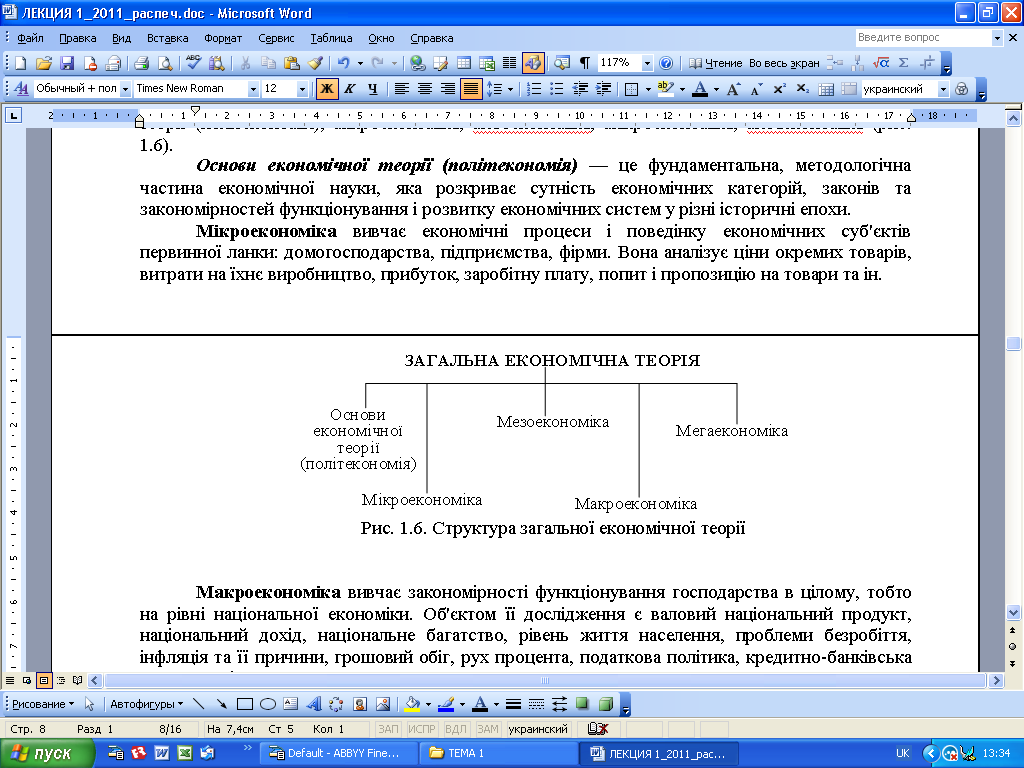Insert a table using grid icon
The height and width of the screenshot is (768, 1024).
464,63
